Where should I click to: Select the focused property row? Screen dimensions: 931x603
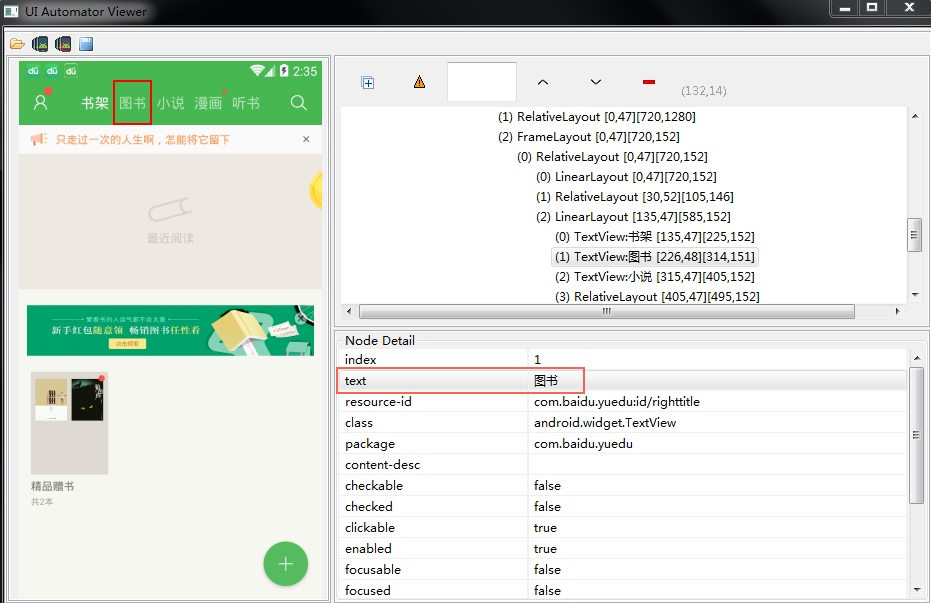pos(623,591)
